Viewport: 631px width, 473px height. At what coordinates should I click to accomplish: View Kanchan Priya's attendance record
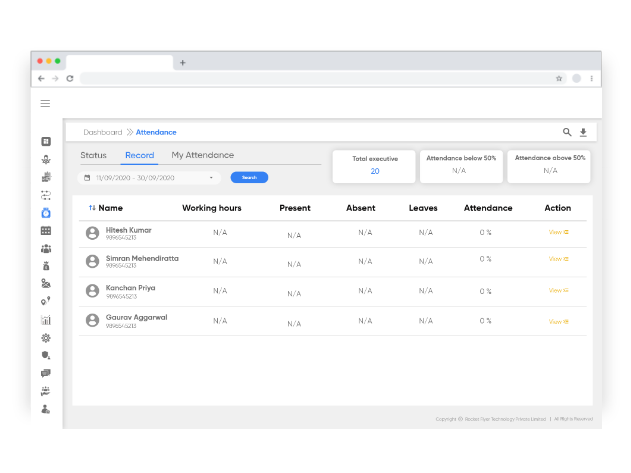[559, 290]
